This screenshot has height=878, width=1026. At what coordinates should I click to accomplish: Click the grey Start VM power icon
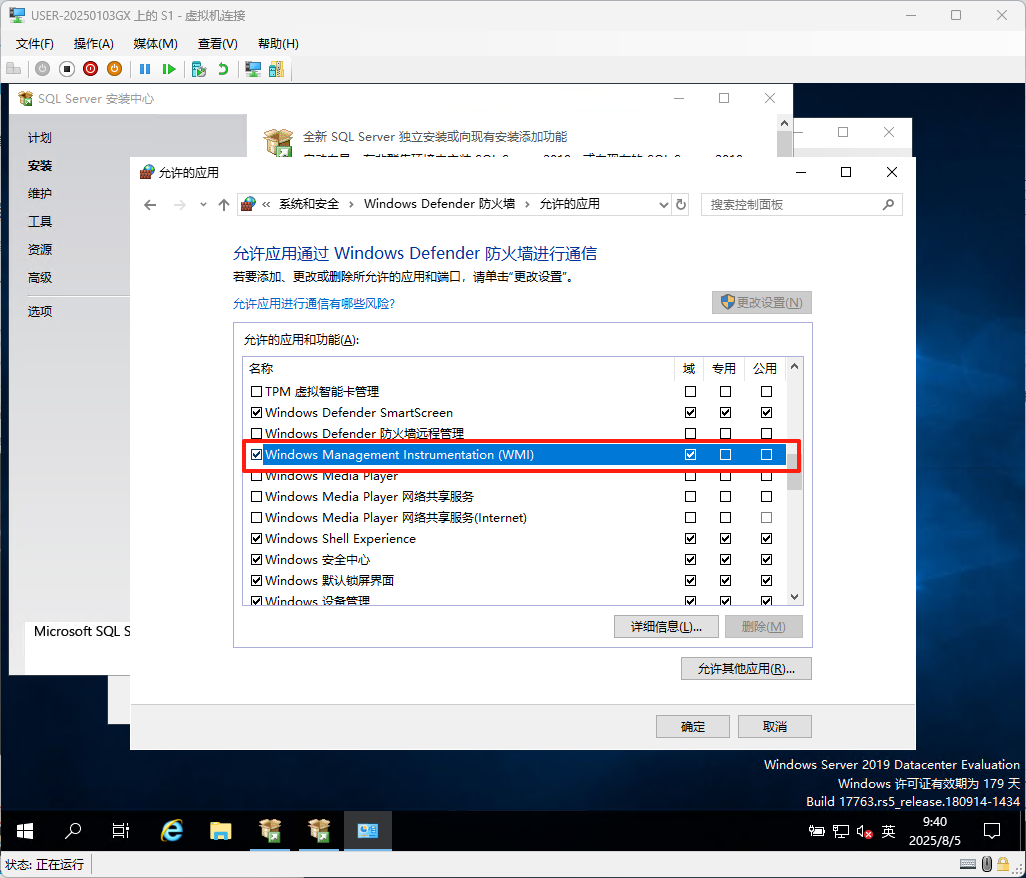tap(43, 69)
